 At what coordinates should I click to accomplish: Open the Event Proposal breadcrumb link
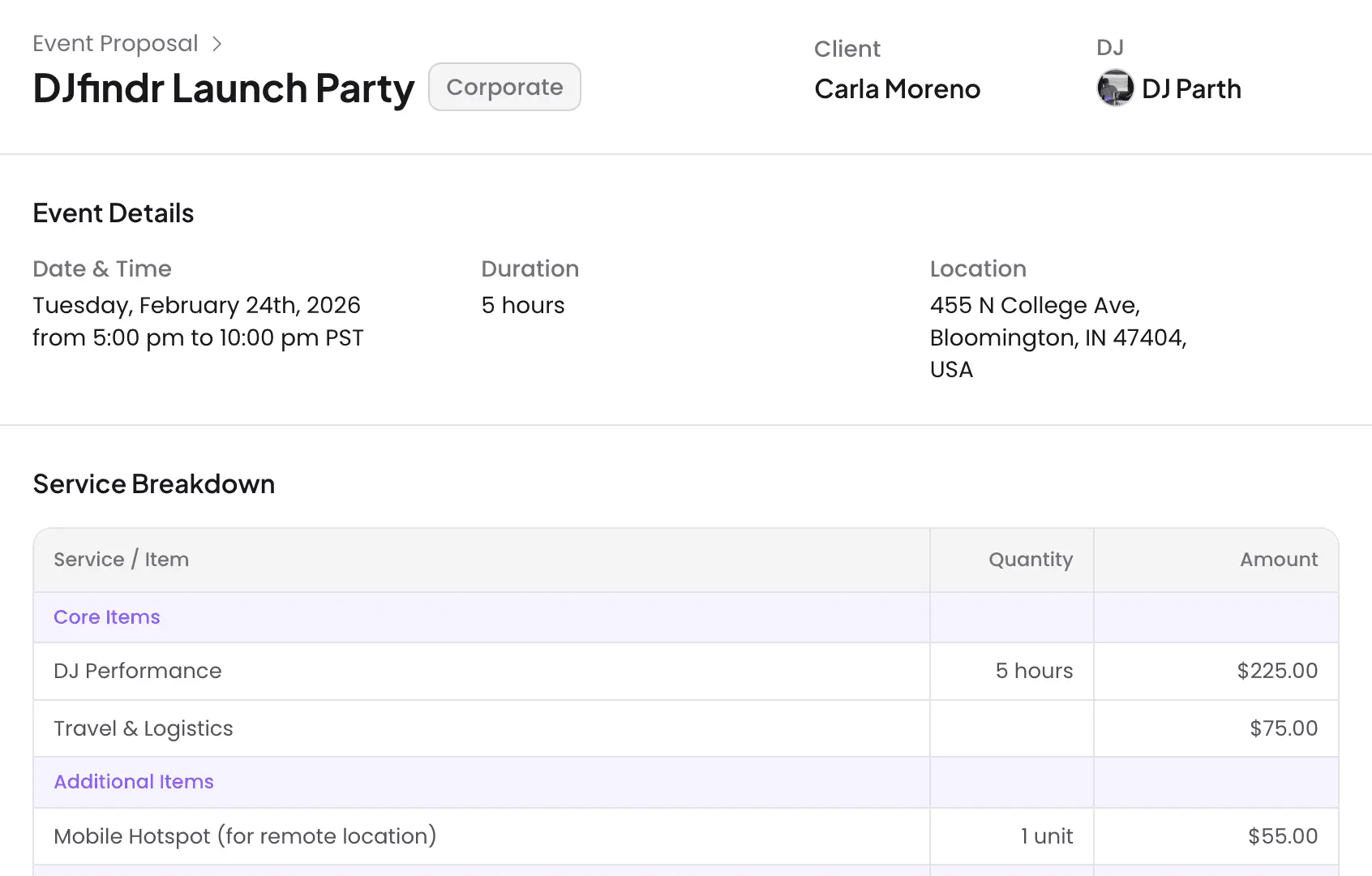[x=115, y=44]
